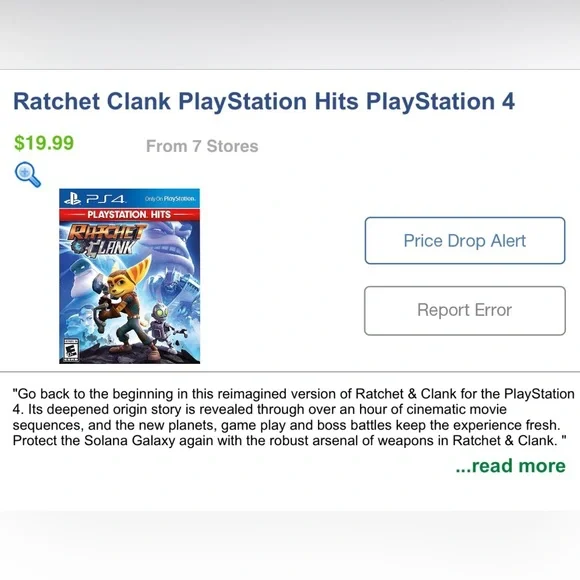Open the Ratchet Clank PlayStation Hits title
This screenshot has width=580, height=580.
tap(264, 101)
